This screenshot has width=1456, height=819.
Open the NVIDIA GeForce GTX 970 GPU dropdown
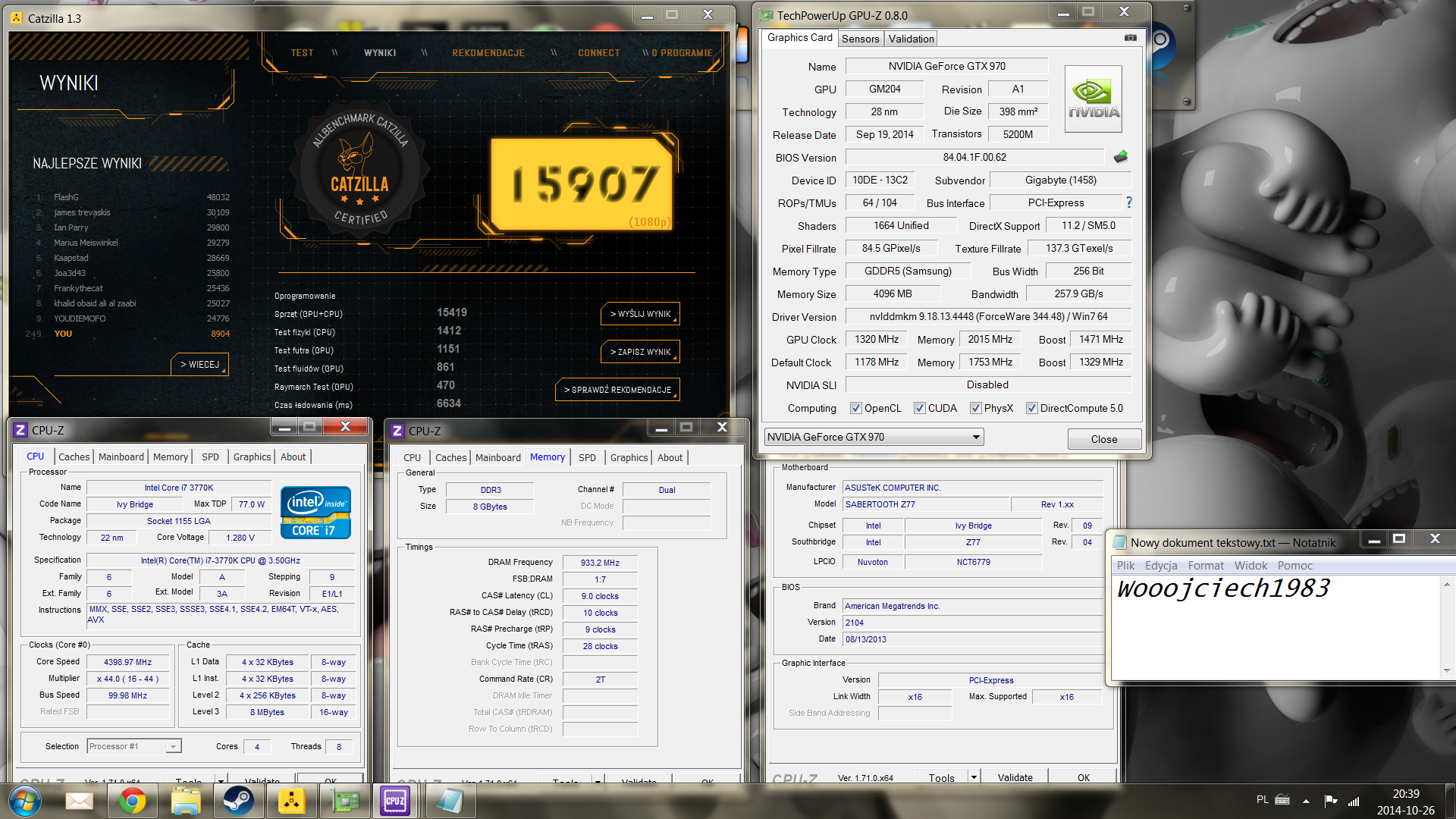pyautogui.click(x=874, y=437)
